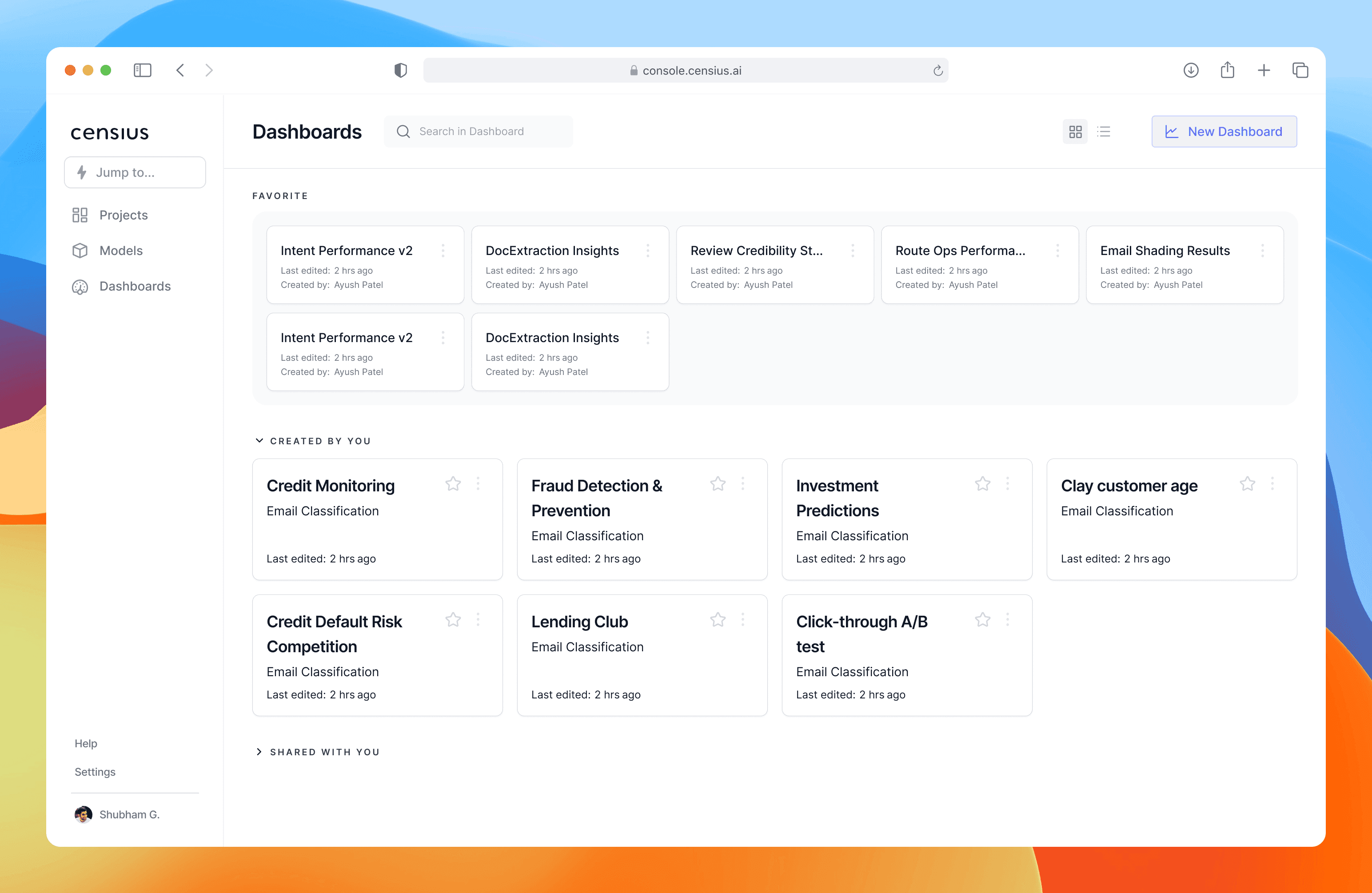Open the downloads icon in Safari
The width and height of the screenshot is (1372, 893).
[1191, 70]
